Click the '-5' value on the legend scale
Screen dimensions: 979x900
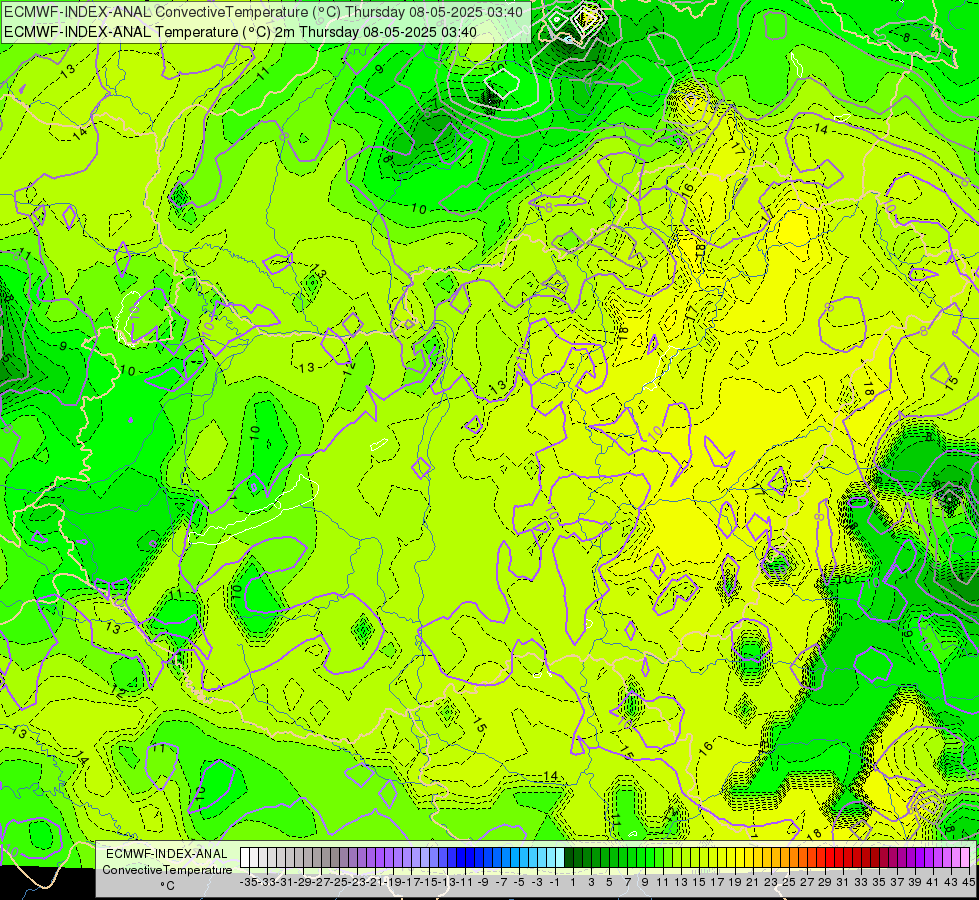pyautogui.click(x=519, y=882)
